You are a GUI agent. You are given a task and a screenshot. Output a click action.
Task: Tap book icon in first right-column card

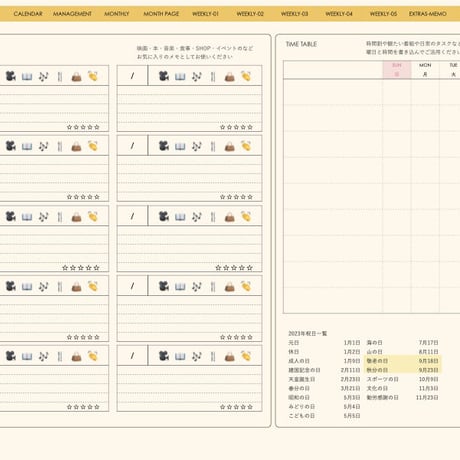[180, 77]
